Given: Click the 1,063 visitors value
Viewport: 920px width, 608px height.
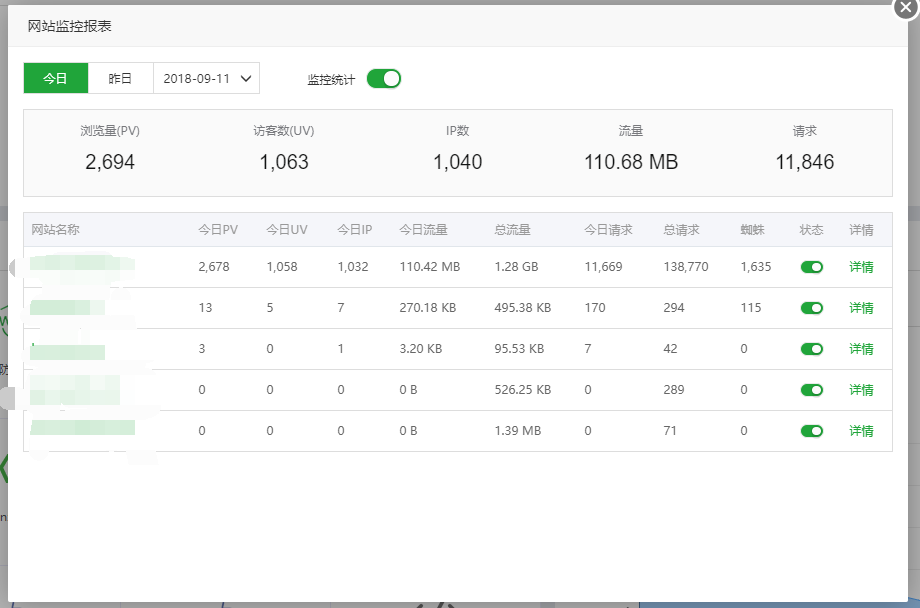Looking at the screenshot, I should (284, 162).
